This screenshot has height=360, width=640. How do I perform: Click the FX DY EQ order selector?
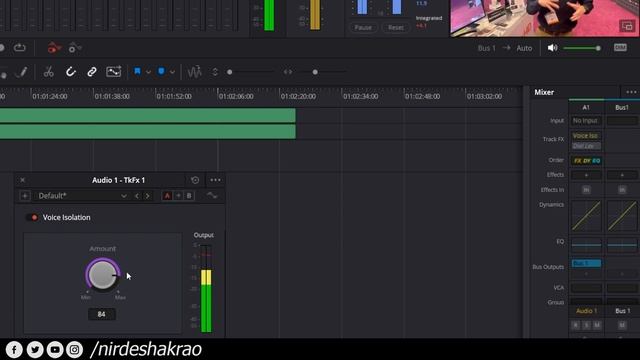(x=587, y=161)
